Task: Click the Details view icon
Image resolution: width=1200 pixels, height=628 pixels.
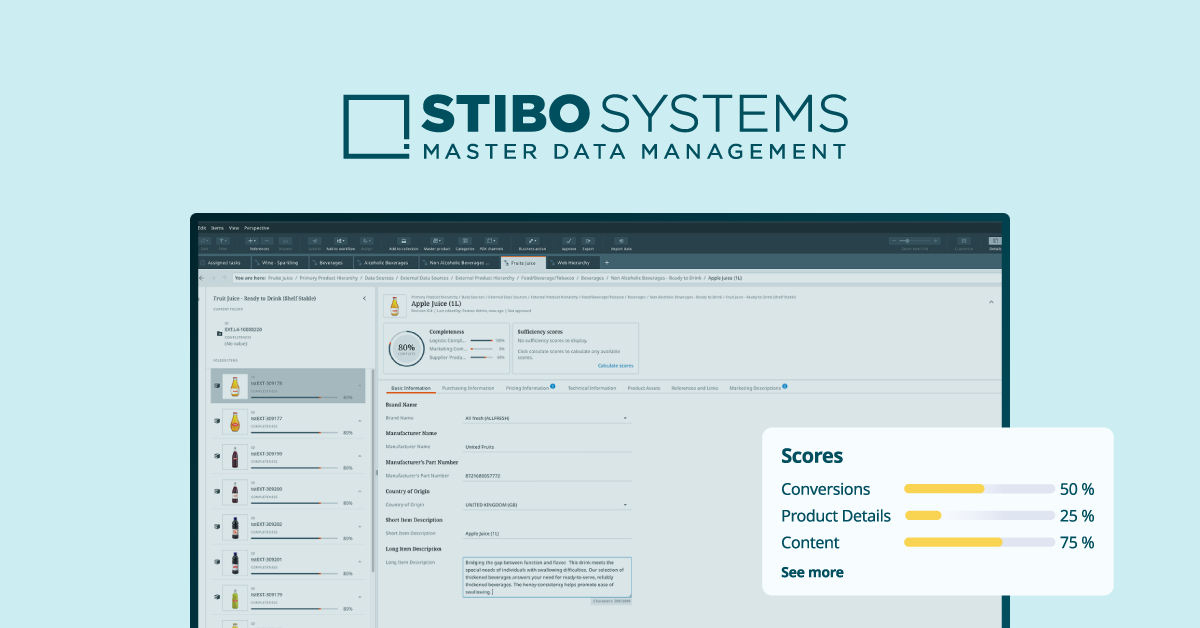Action: (995, 241)
